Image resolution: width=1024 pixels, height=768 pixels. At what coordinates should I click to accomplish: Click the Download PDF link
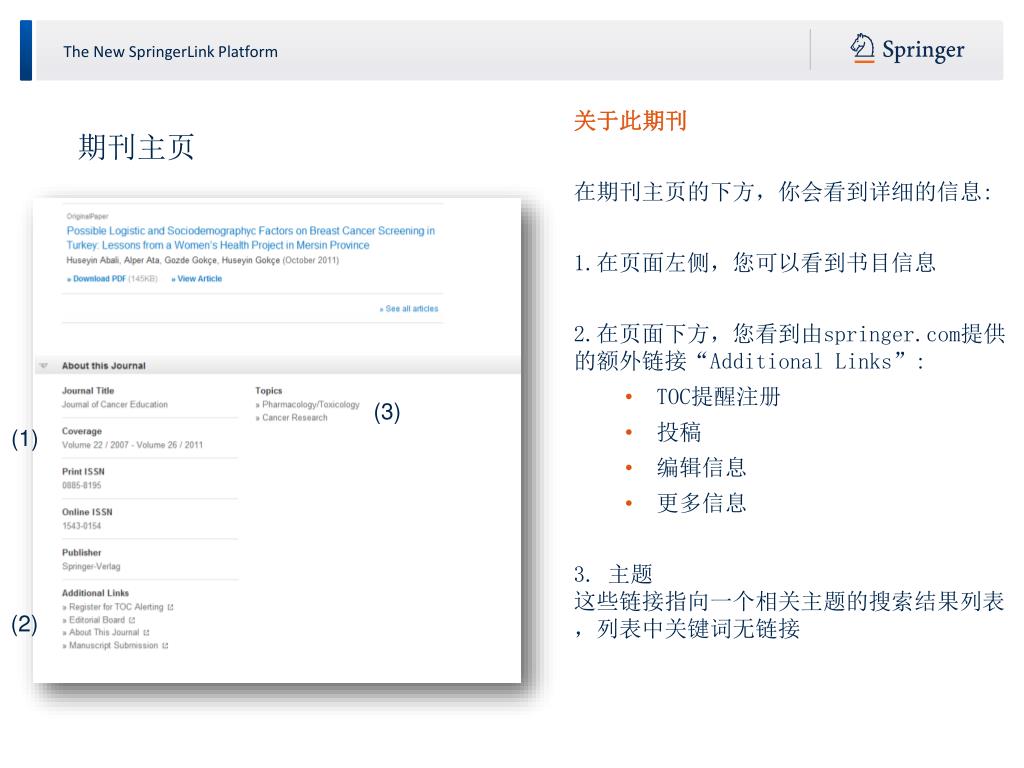pos(97,279)
